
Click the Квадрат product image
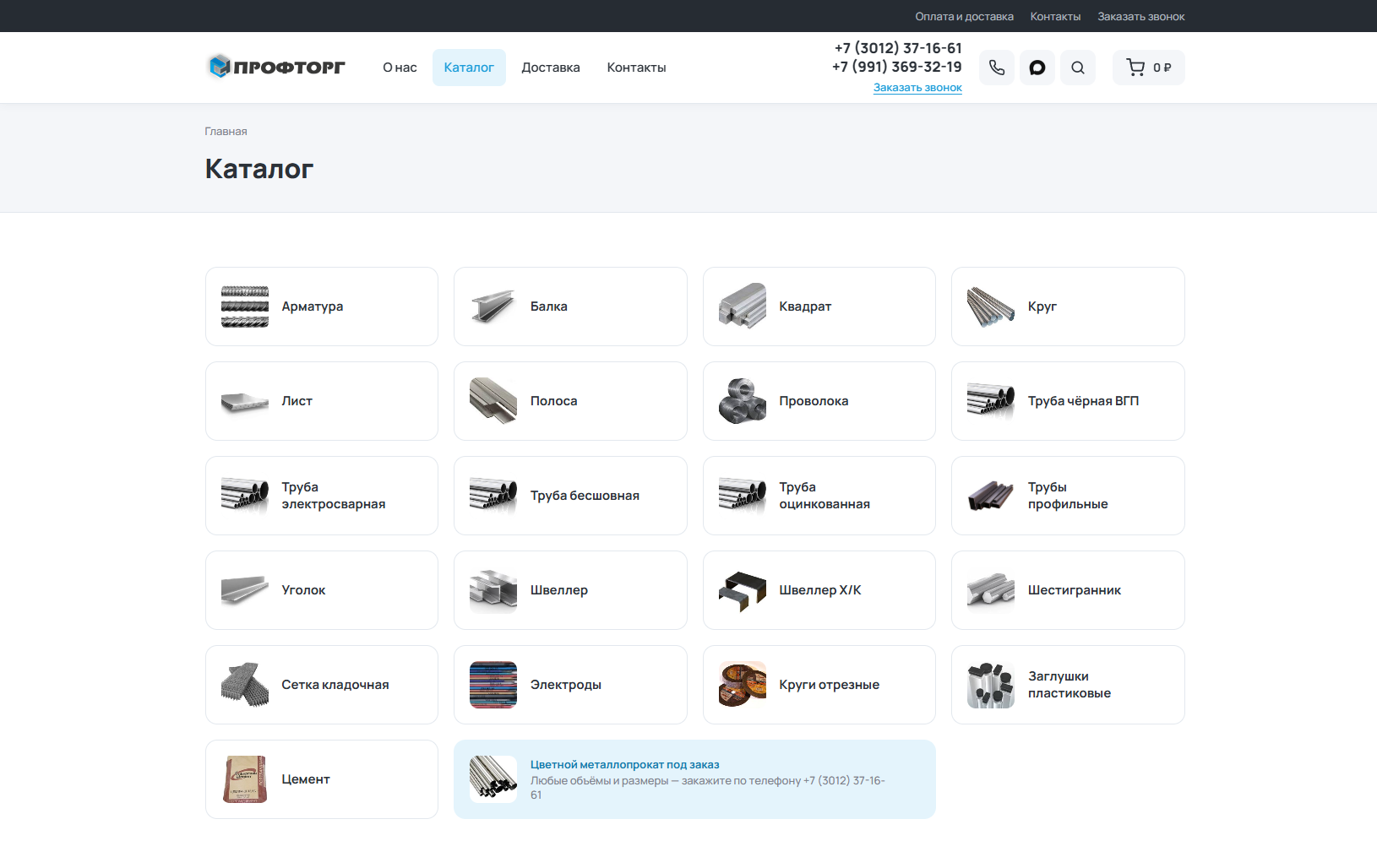(x=743, y=307)
